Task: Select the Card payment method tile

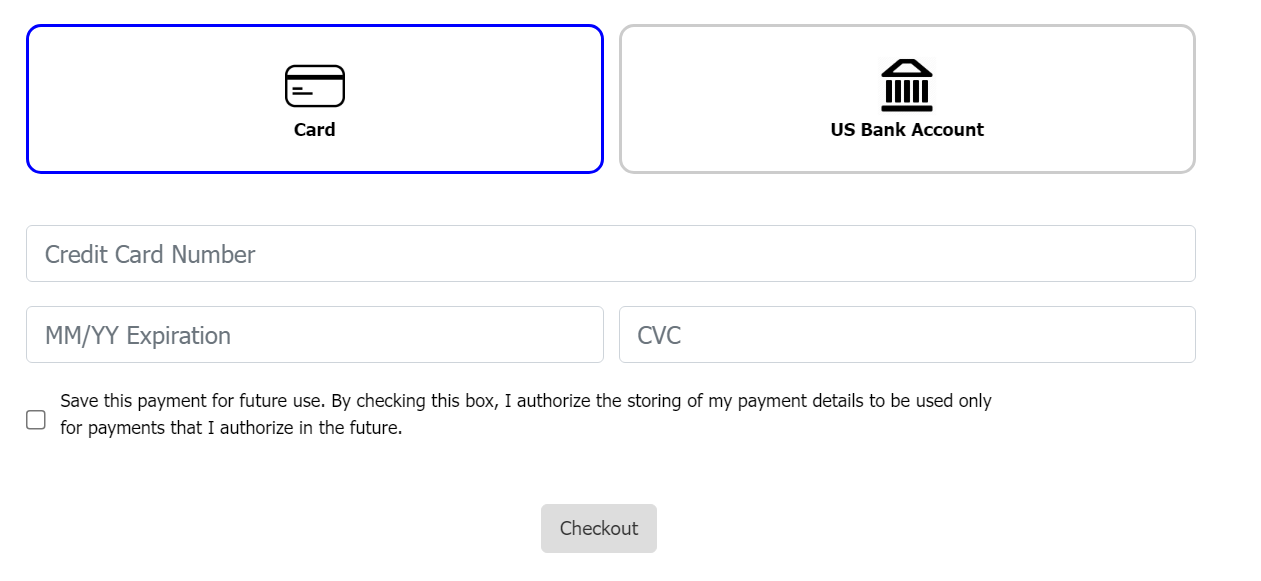Action: [315, 99]
